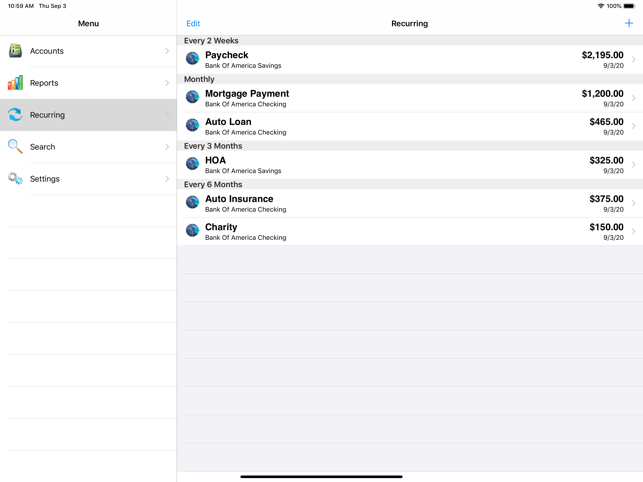Select Settings in the menu
Viewport: 643px width, 482px height.
[x=88, y=179]
